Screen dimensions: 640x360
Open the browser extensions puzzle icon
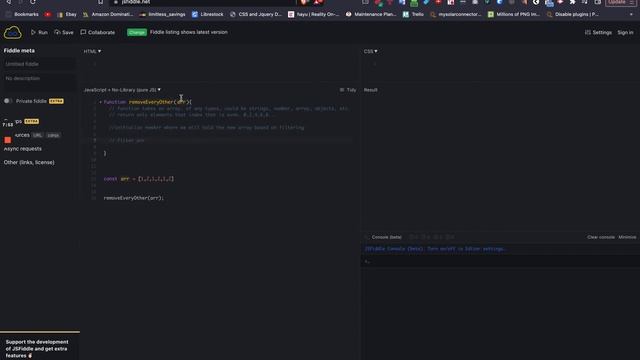pos(572,2)
